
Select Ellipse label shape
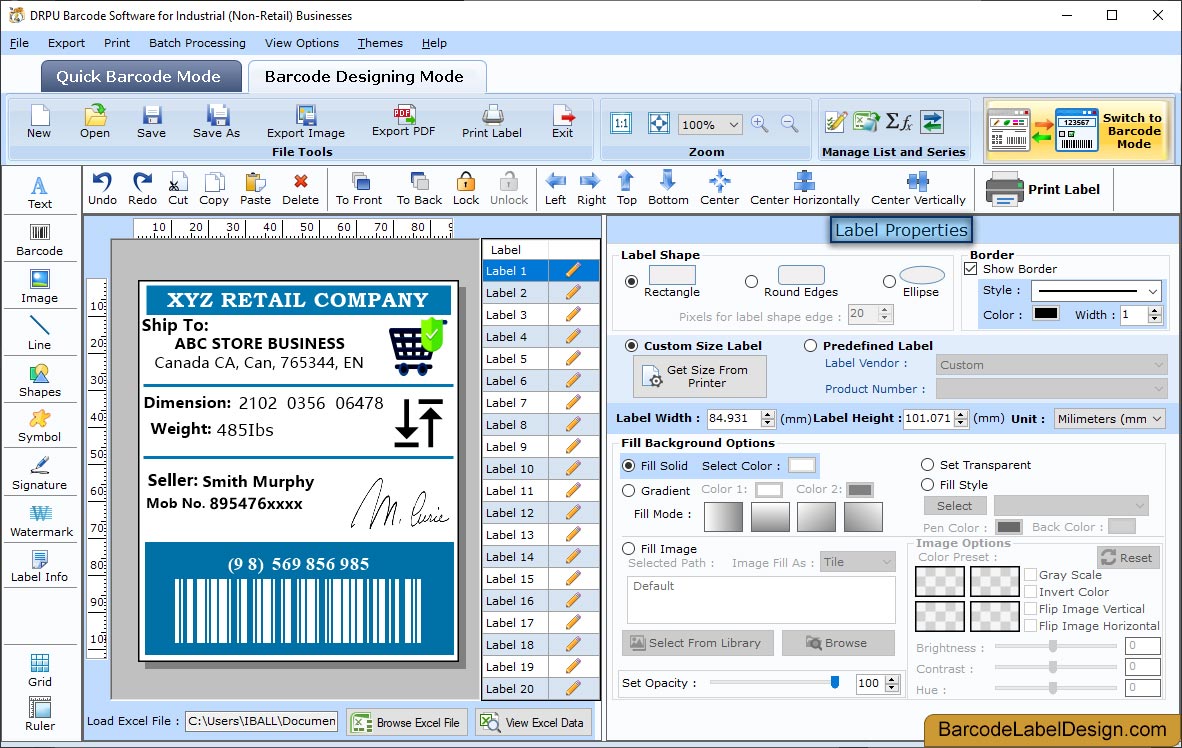coord(890,281)
